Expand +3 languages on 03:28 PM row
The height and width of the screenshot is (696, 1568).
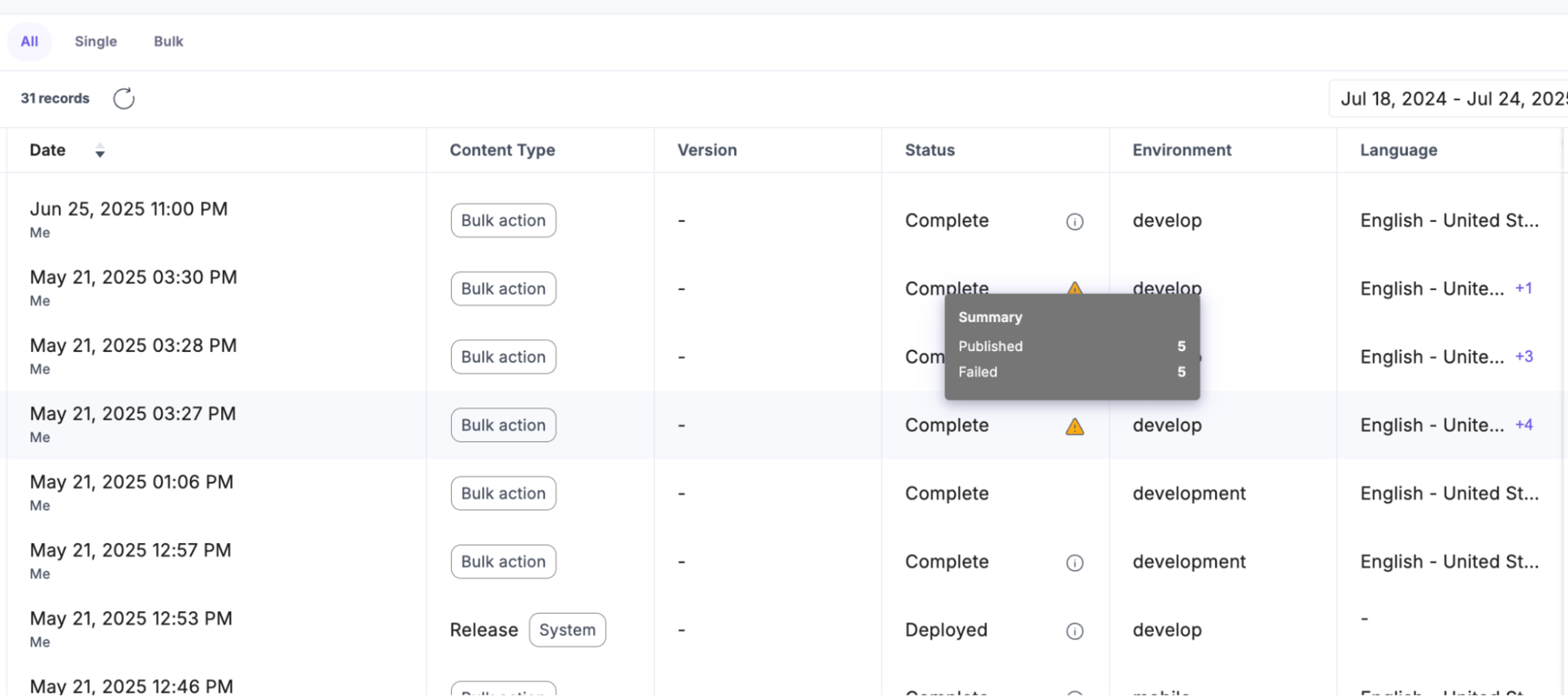(1523, 356)
